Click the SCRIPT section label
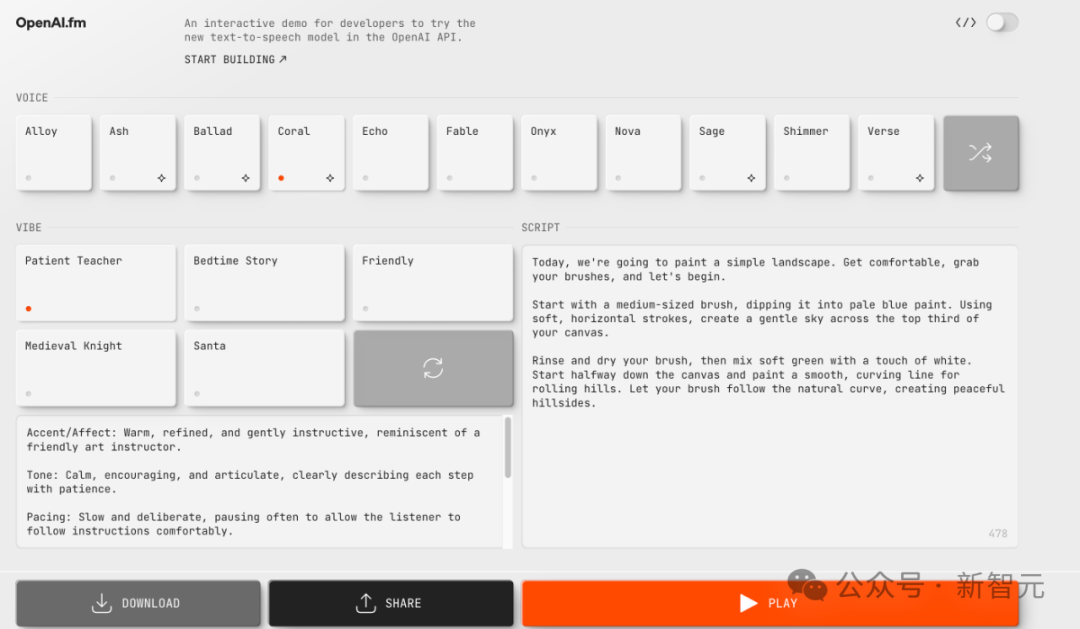This screenshot has width=1080, height=629. pos(541,227)
